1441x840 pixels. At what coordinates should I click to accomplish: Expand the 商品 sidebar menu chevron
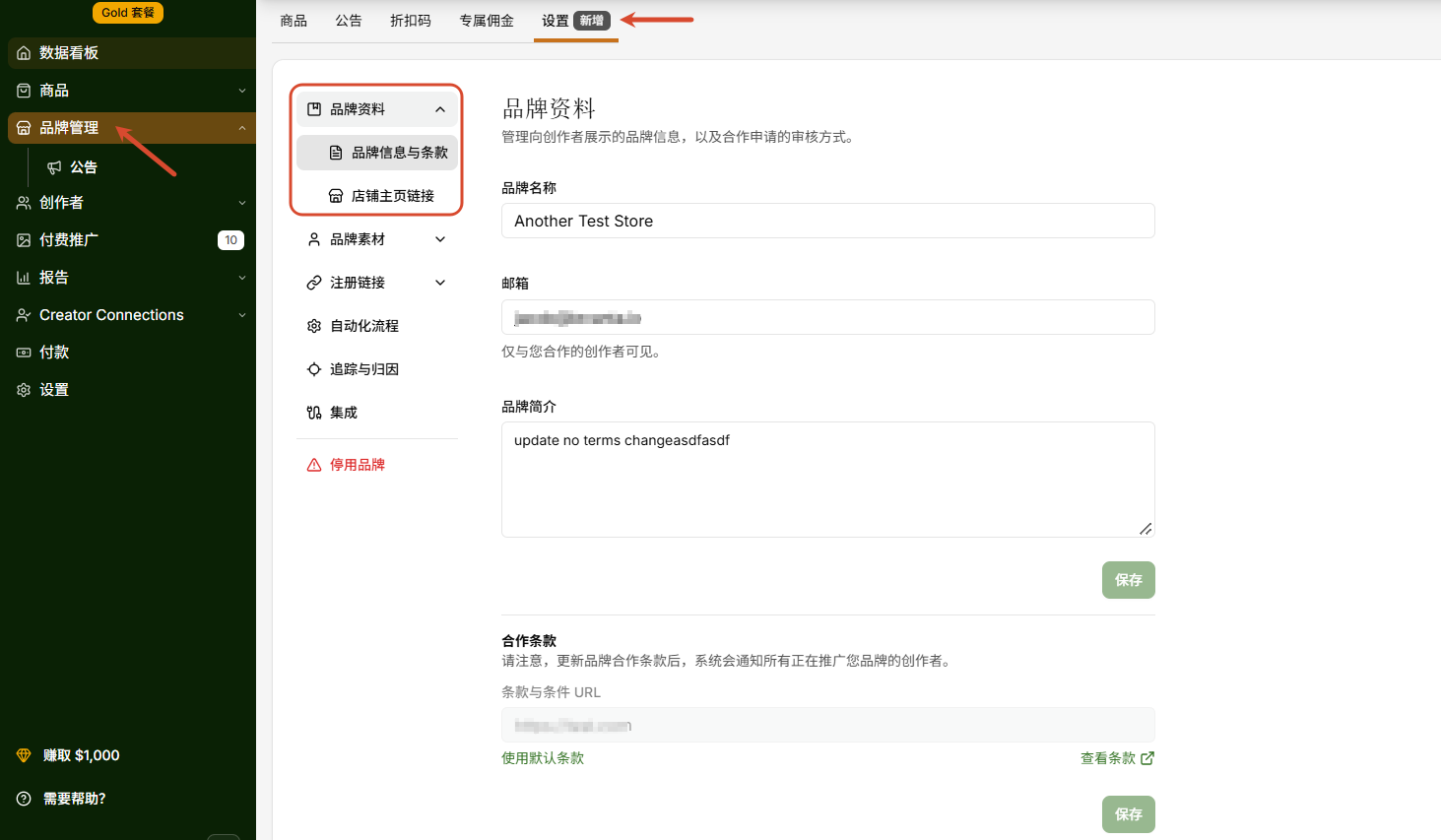coord(242,91)
